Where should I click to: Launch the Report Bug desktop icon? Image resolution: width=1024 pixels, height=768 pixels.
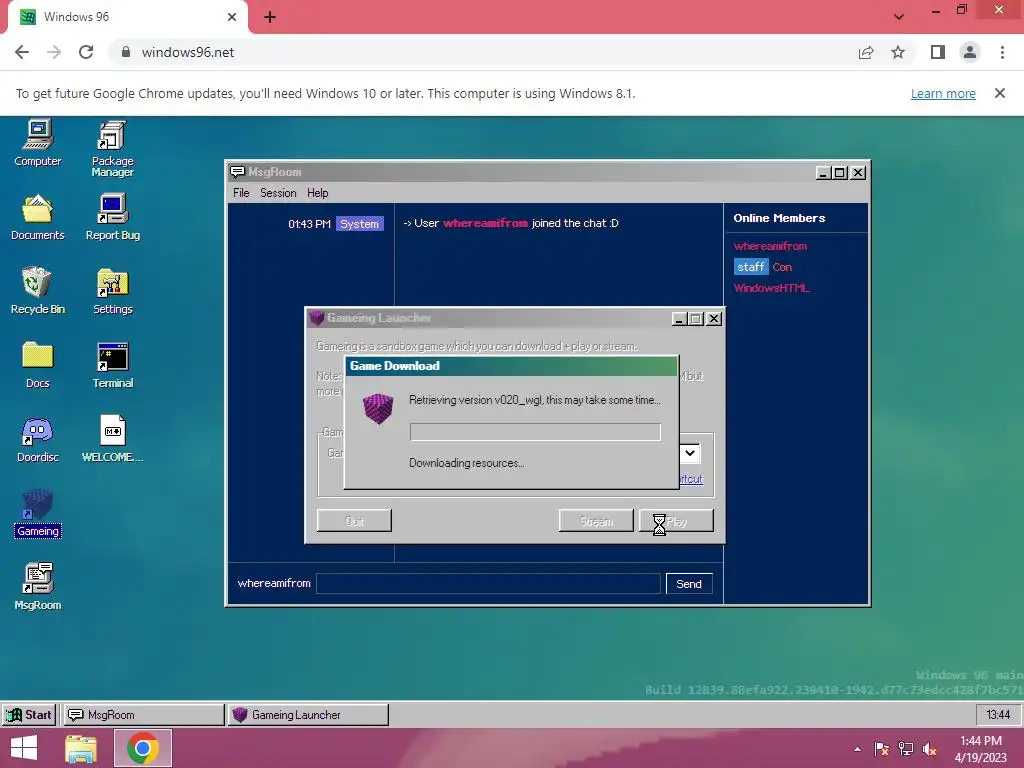[x=112, y=217]
